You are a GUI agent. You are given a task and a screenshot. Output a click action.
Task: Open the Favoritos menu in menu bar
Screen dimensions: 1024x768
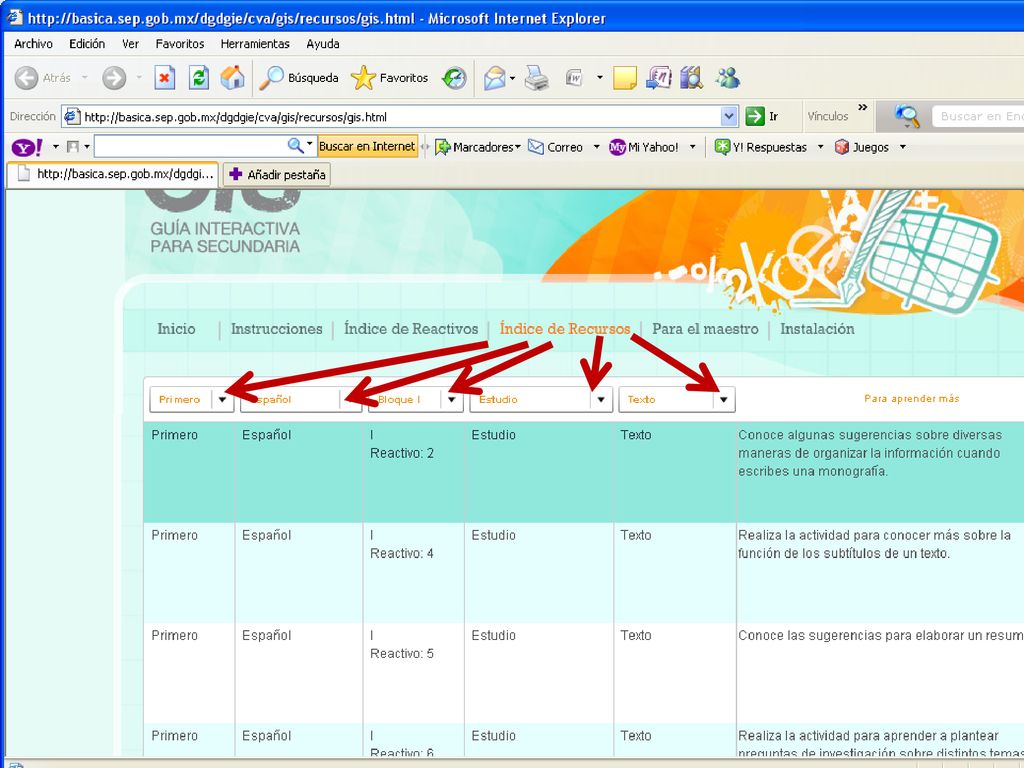180,44
